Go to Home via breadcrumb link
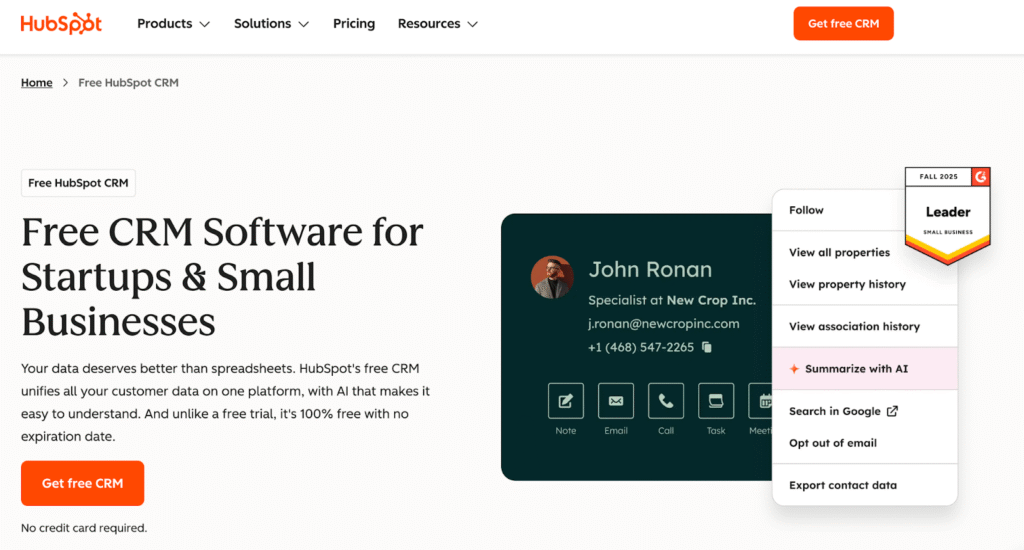The width and height of the screenshot is (1024, 550). (37, 83)
